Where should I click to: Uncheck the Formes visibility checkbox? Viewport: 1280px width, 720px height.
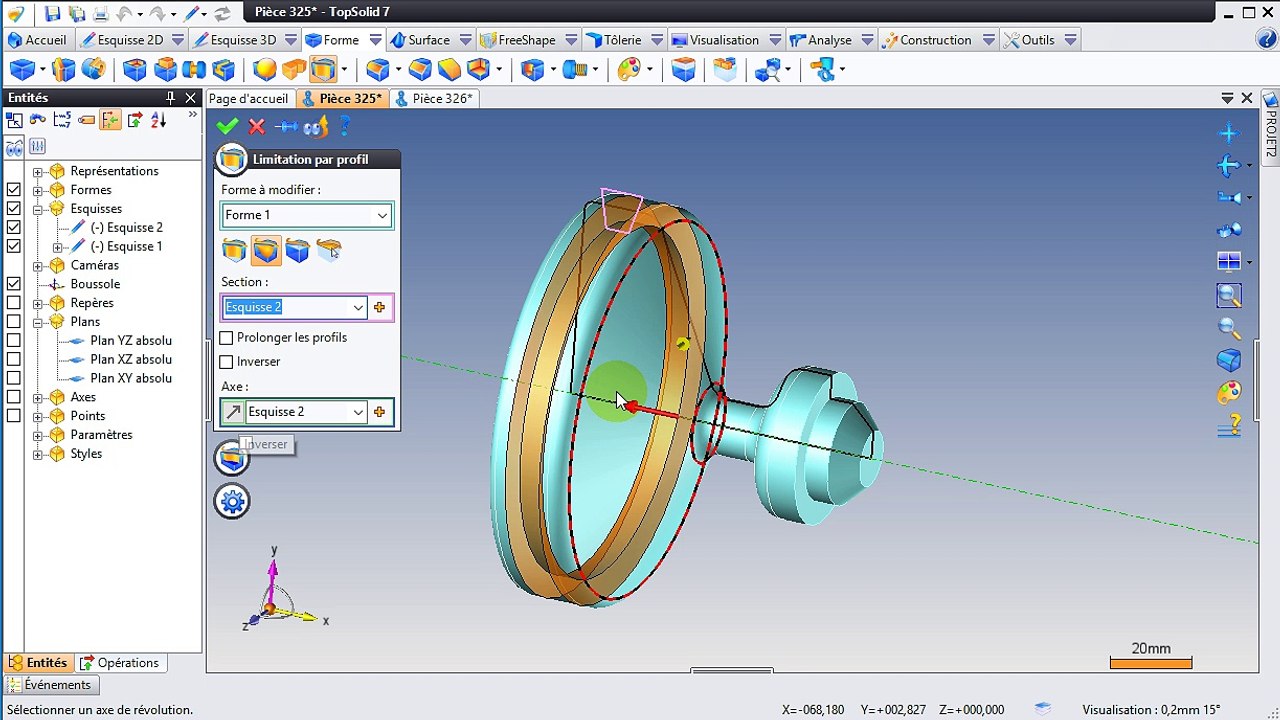[x=13, y=190]
